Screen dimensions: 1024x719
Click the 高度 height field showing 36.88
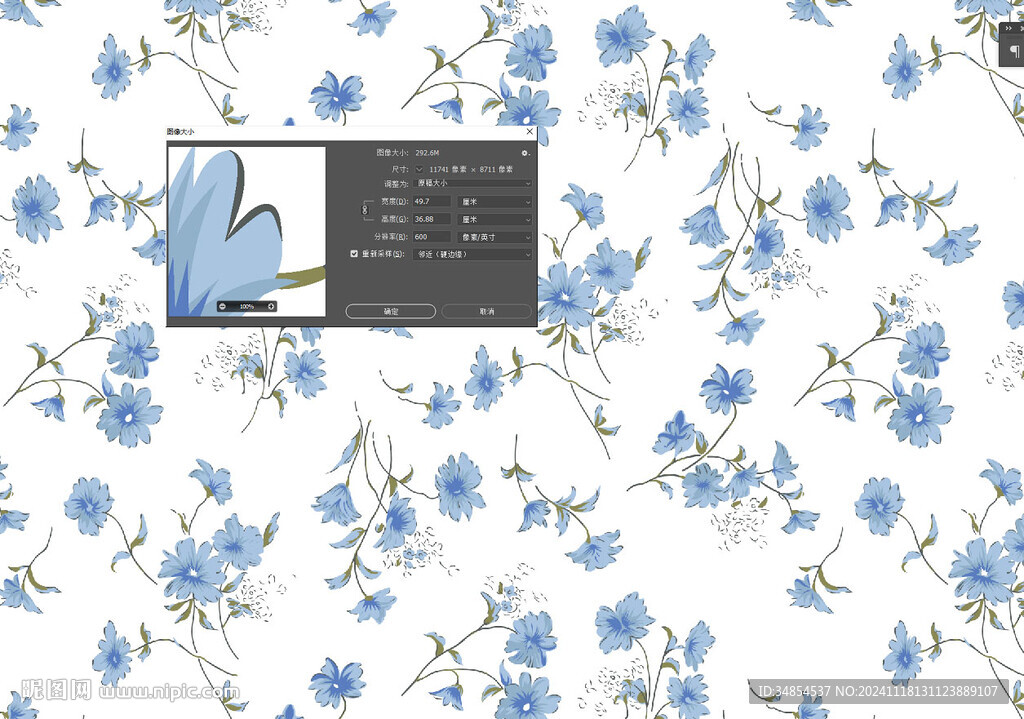pos(432,219)
